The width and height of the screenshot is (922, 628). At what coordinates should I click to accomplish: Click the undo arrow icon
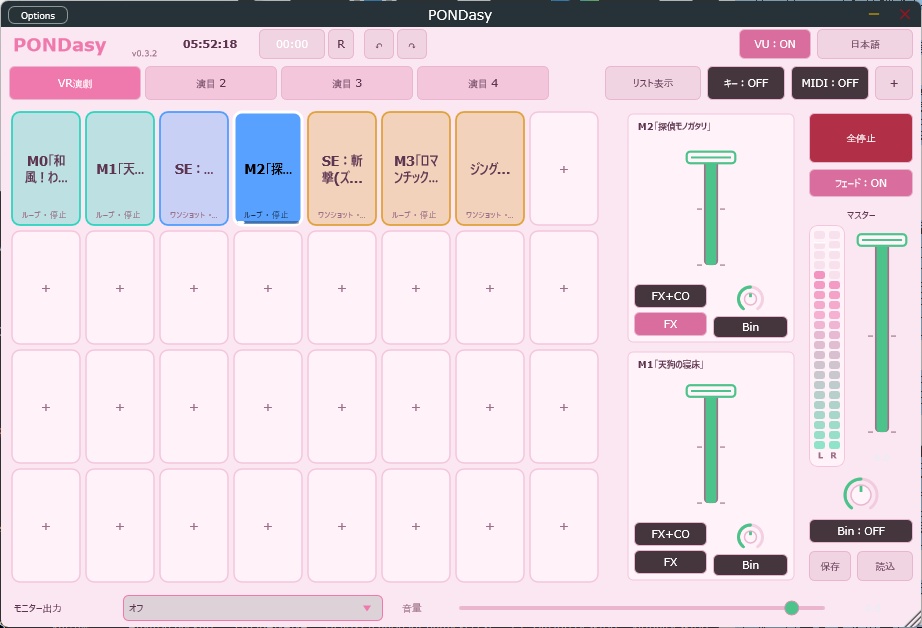click(379, 45)
